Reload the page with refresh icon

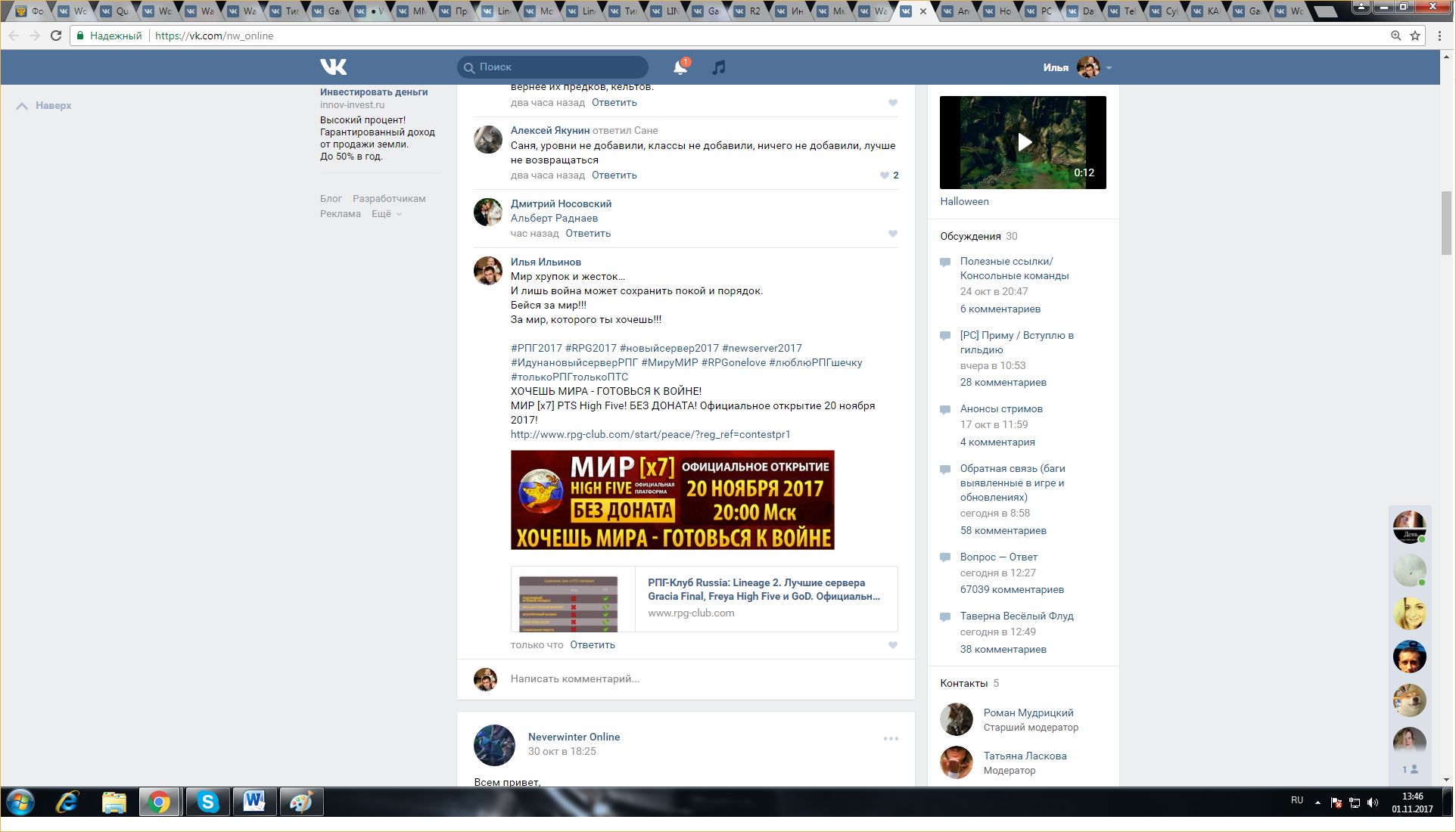56,36
